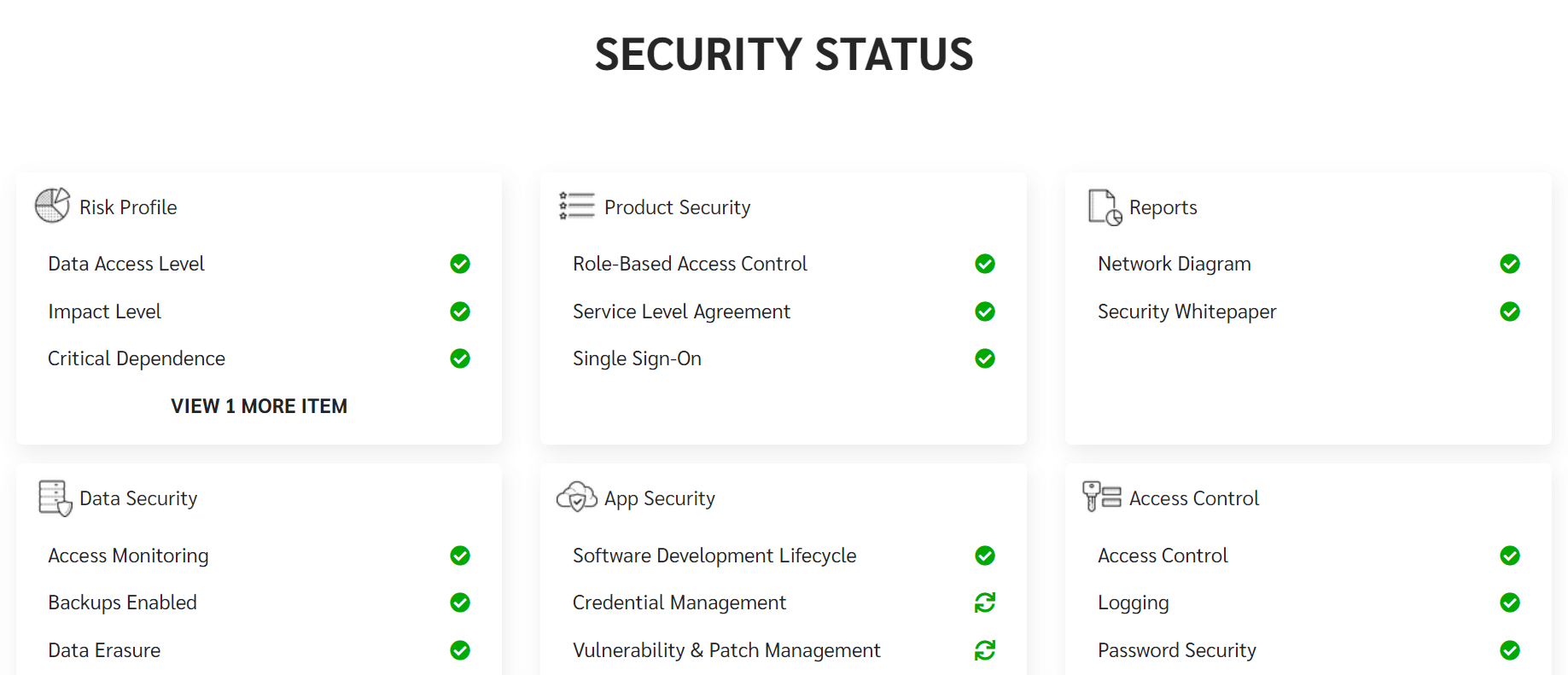Image resolution: width=1568 pixels, height=675 pixels.
Task: Click green check next to Service Level Agreement
Action: click(x=985, y=311)
